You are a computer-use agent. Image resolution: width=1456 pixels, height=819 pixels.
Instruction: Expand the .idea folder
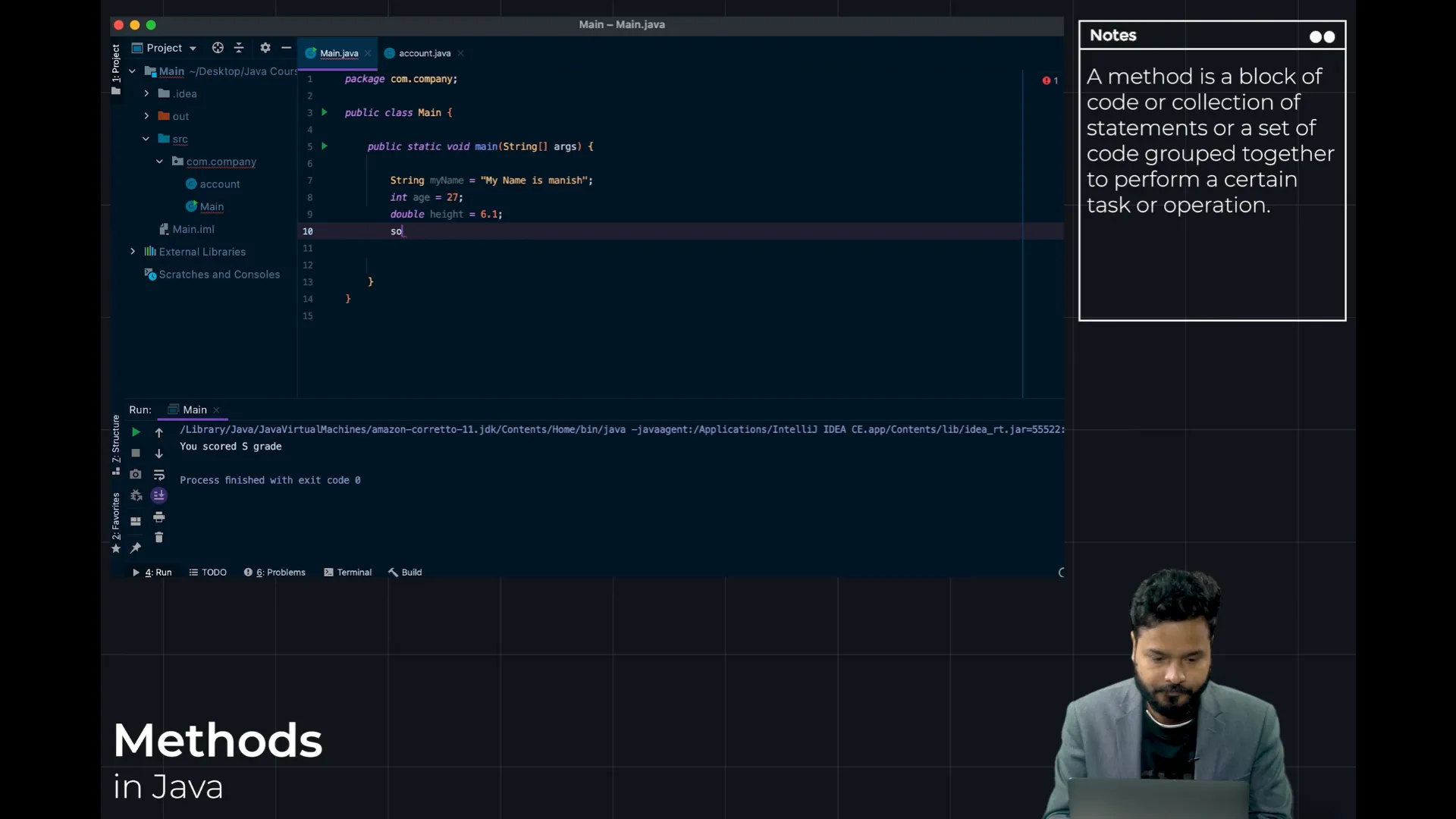coord(146,93)
